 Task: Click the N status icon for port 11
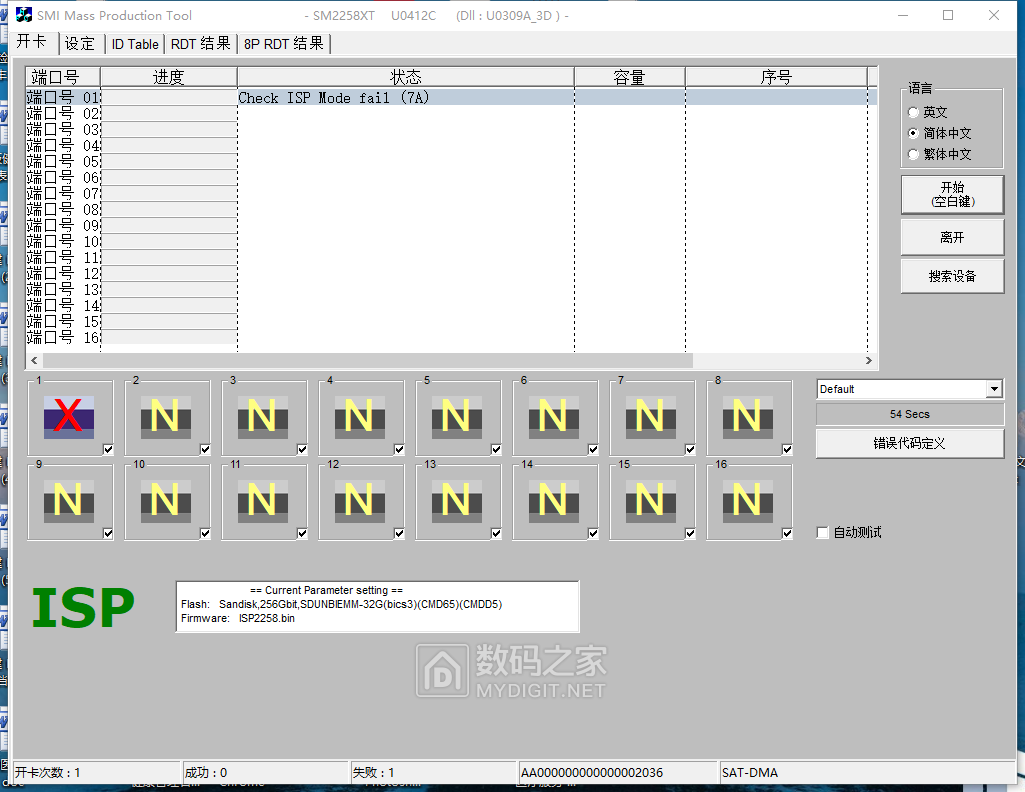pyautogui.click(x=263, y=501)
